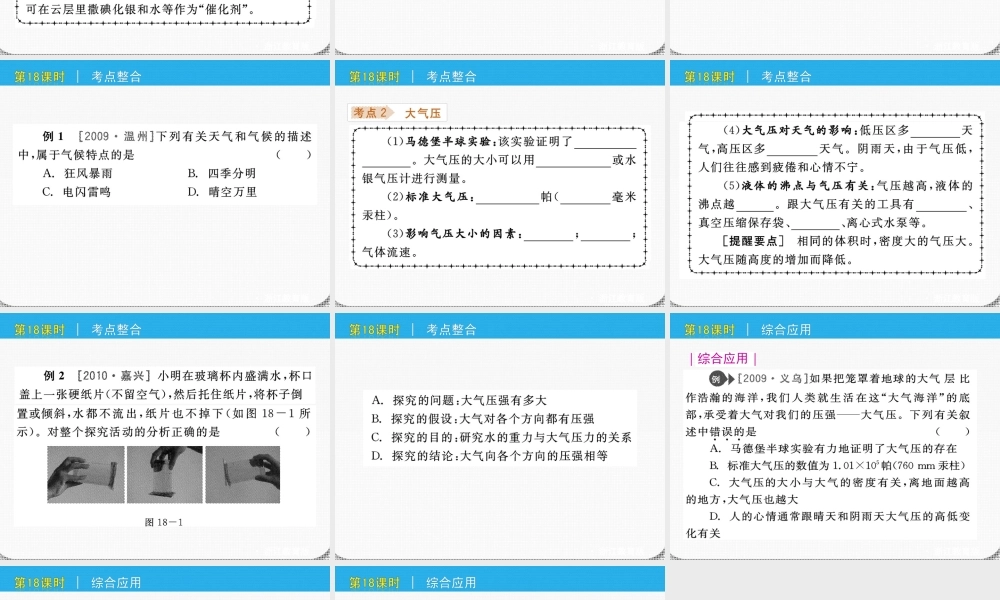1000x600 pixels.
Task: Select option C. 探究的目的
Action: pyautogui.click(x=501, y=437)
